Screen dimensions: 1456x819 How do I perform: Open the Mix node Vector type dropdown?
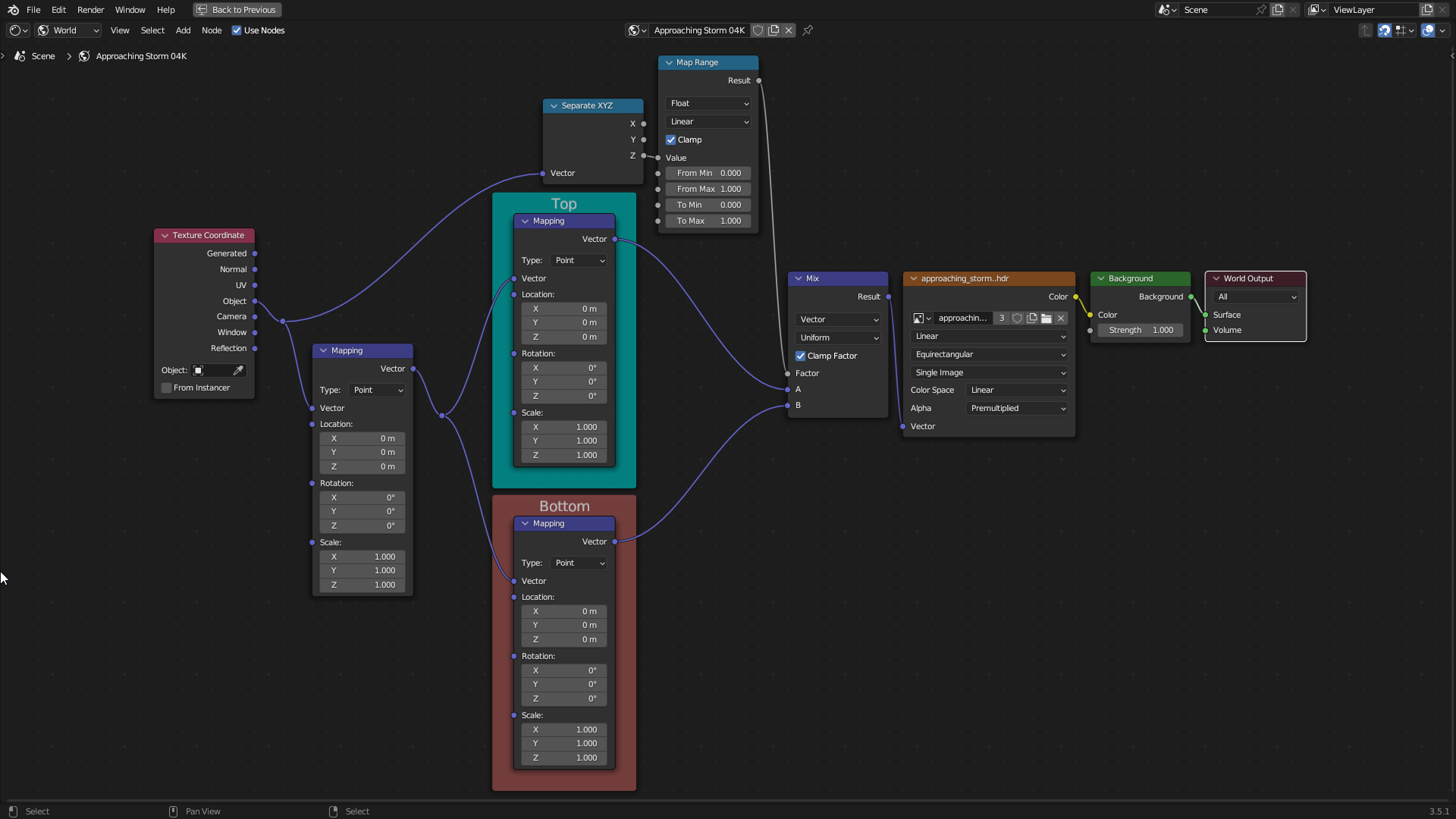839,319
